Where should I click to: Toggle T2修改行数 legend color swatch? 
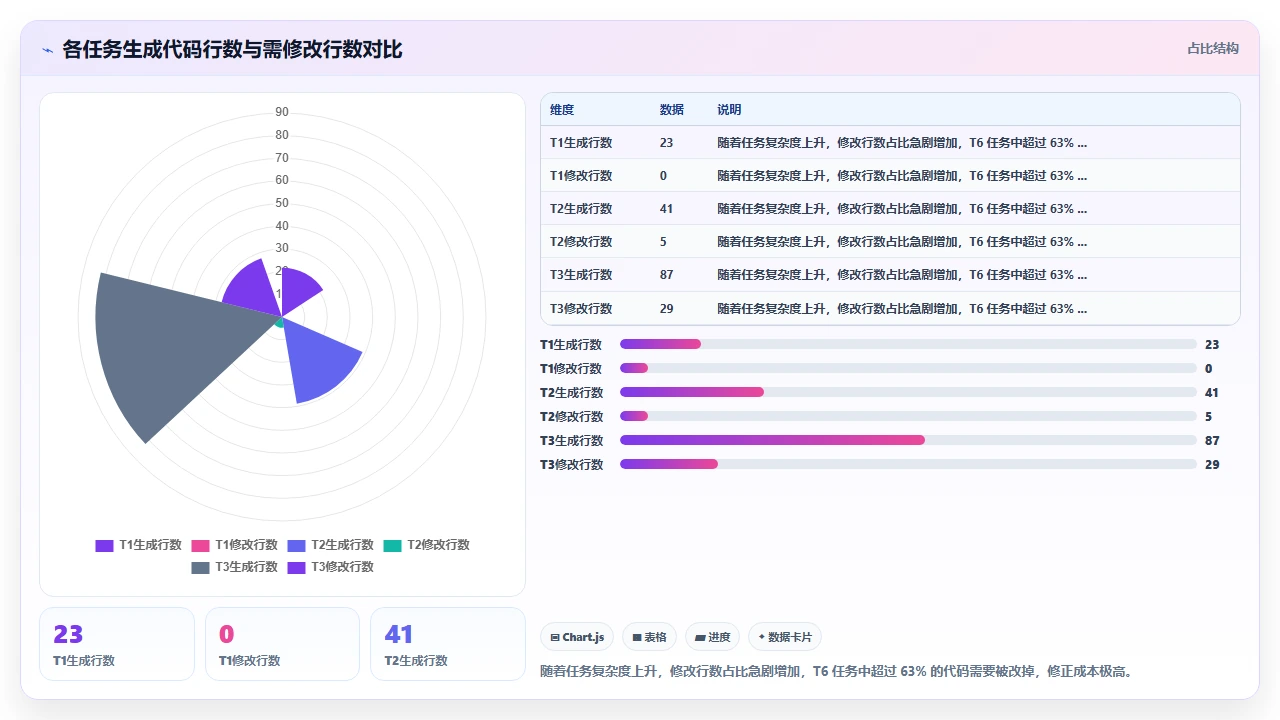(x=392, y=546)
